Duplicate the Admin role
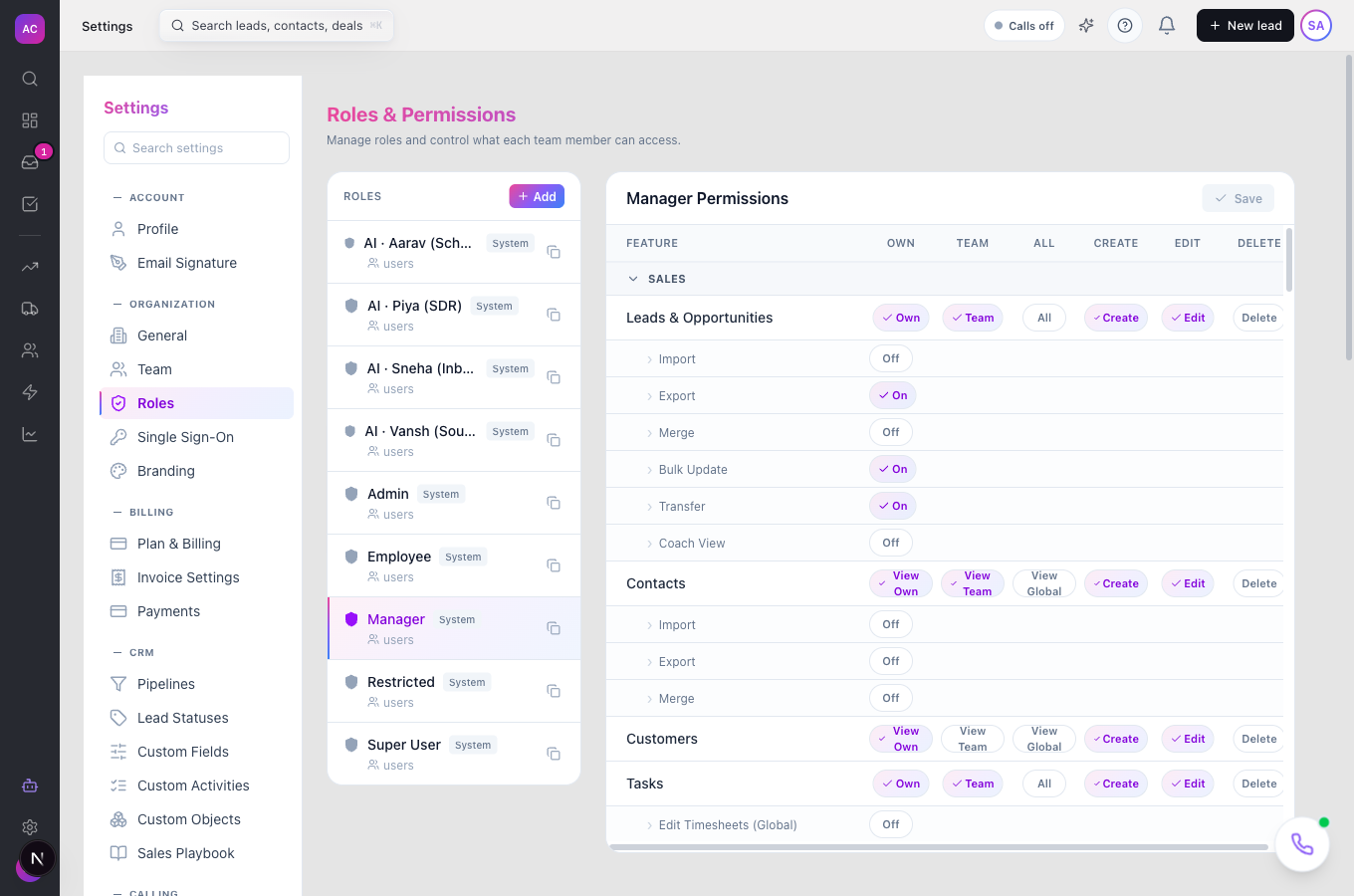 (554, 503)
